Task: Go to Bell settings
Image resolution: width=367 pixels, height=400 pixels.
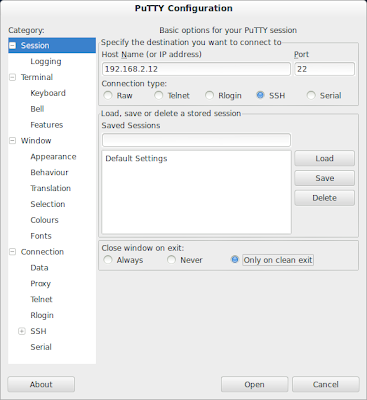Action: [37, 109]
